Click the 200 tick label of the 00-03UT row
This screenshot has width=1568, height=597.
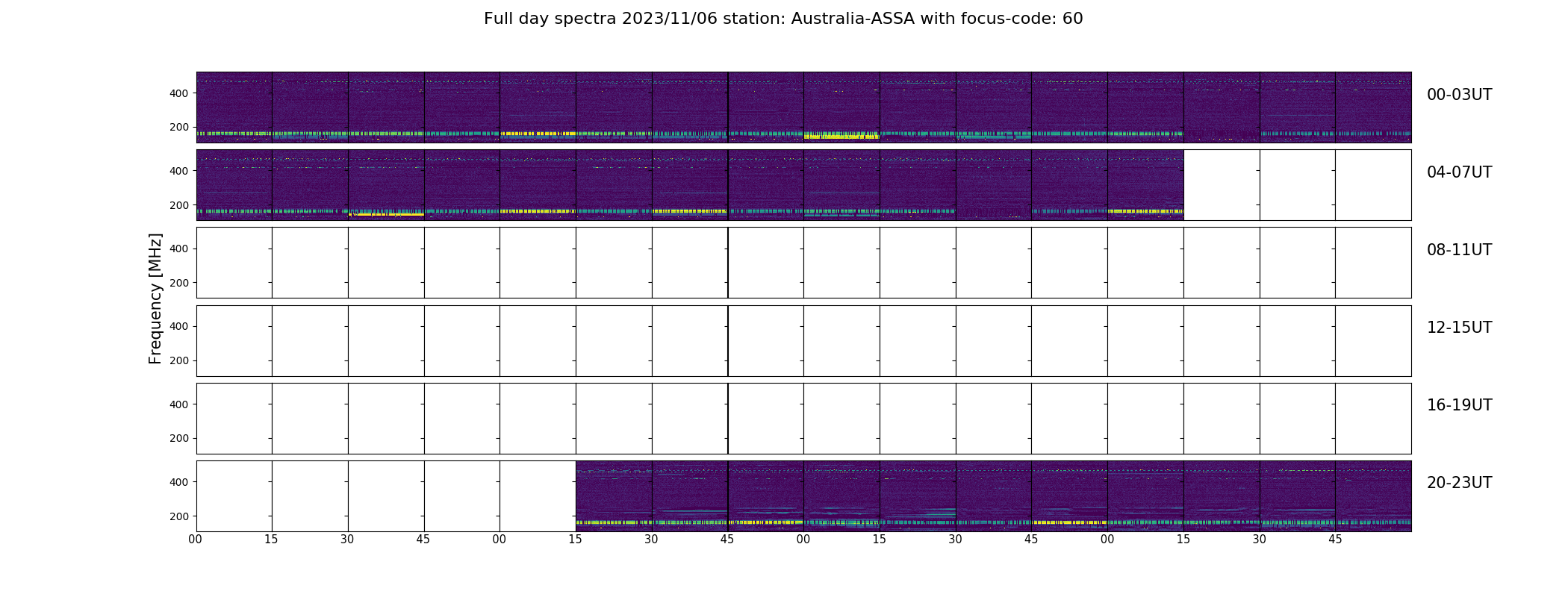[x=179, y=127]
